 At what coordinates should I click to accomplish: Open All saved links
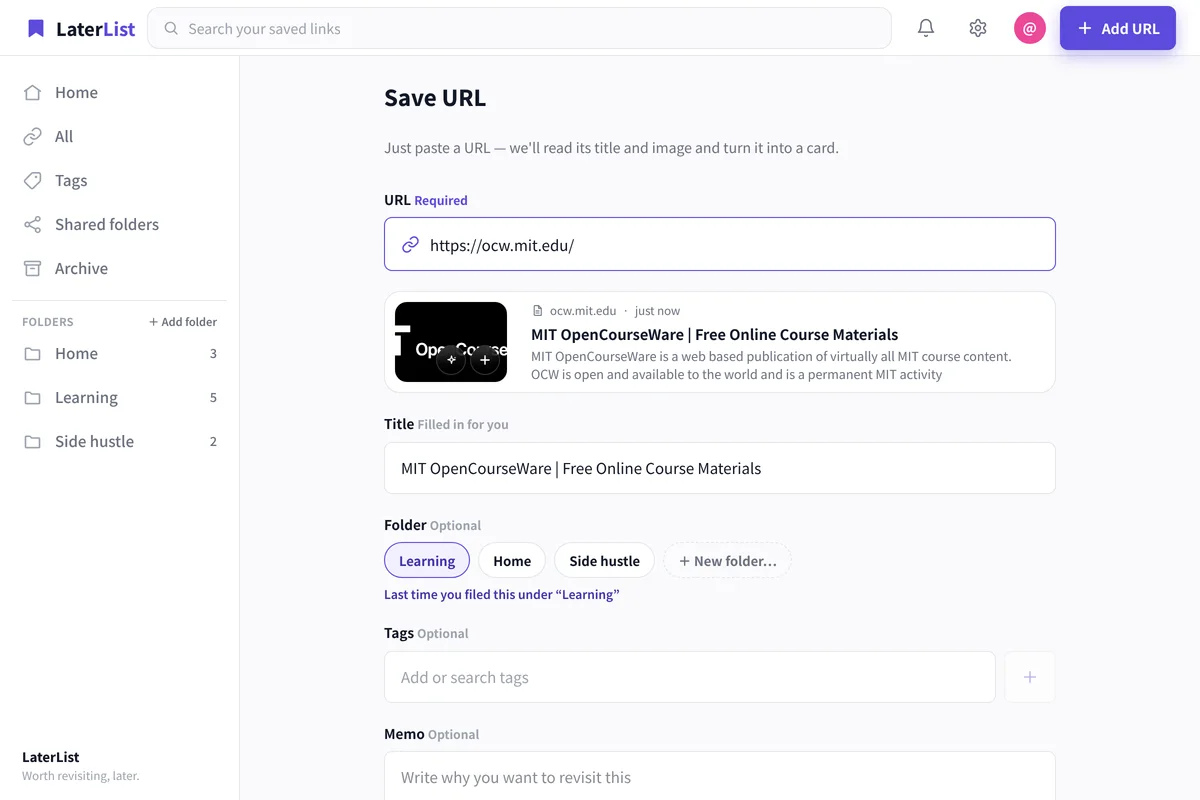click(x=120, y=136)
